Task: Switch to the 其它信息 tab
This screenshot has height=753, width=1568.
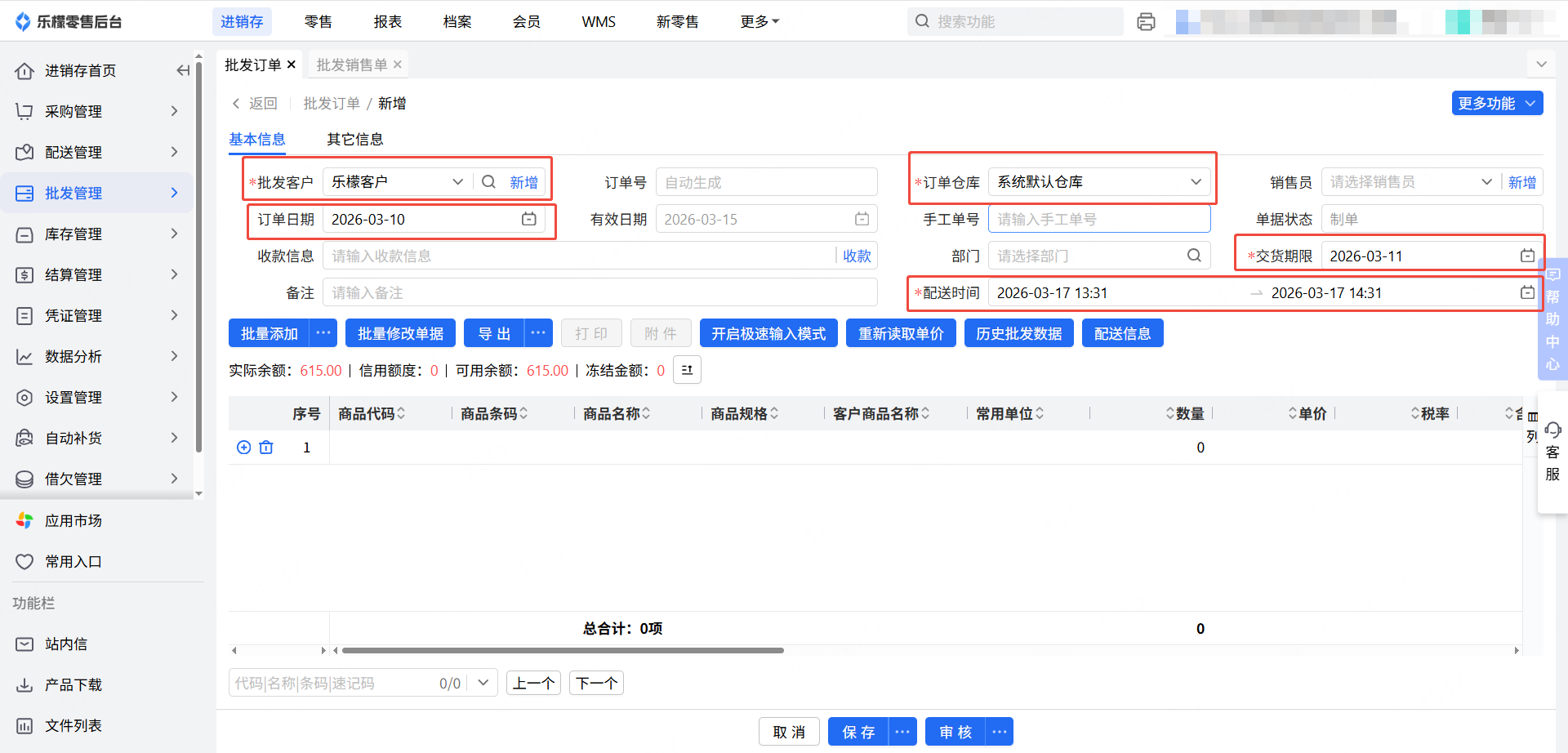Action: click(x=354, y=140)
